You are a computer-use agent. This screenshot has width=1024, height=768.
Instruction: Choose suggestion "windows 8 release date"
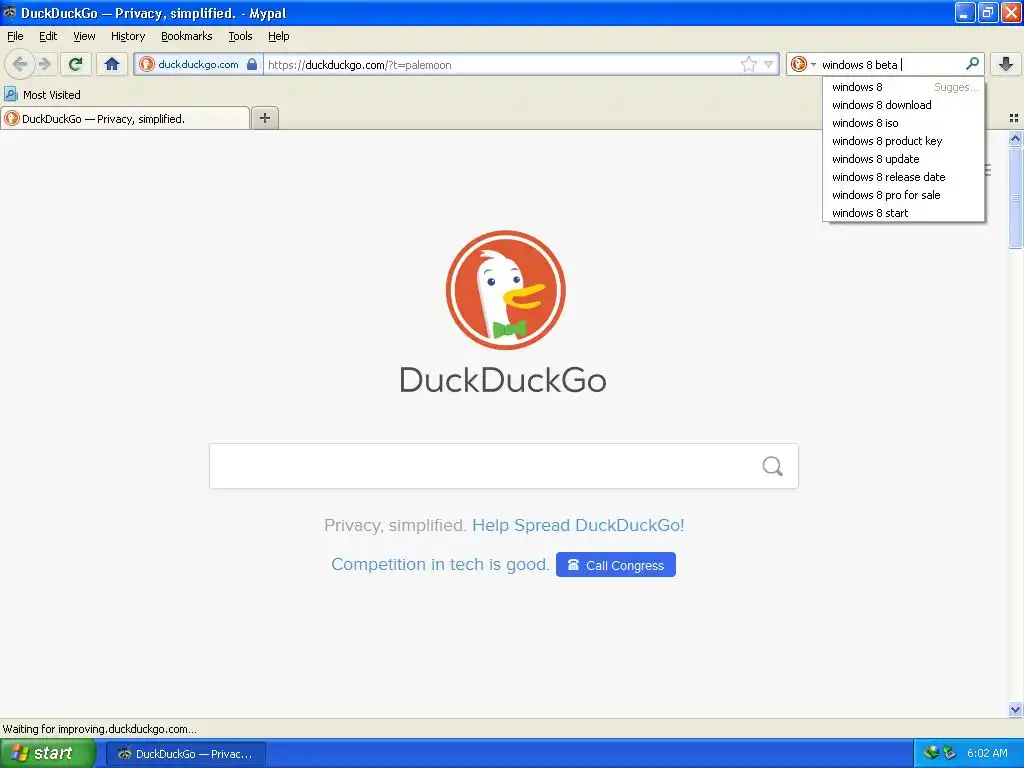[904, 177]
